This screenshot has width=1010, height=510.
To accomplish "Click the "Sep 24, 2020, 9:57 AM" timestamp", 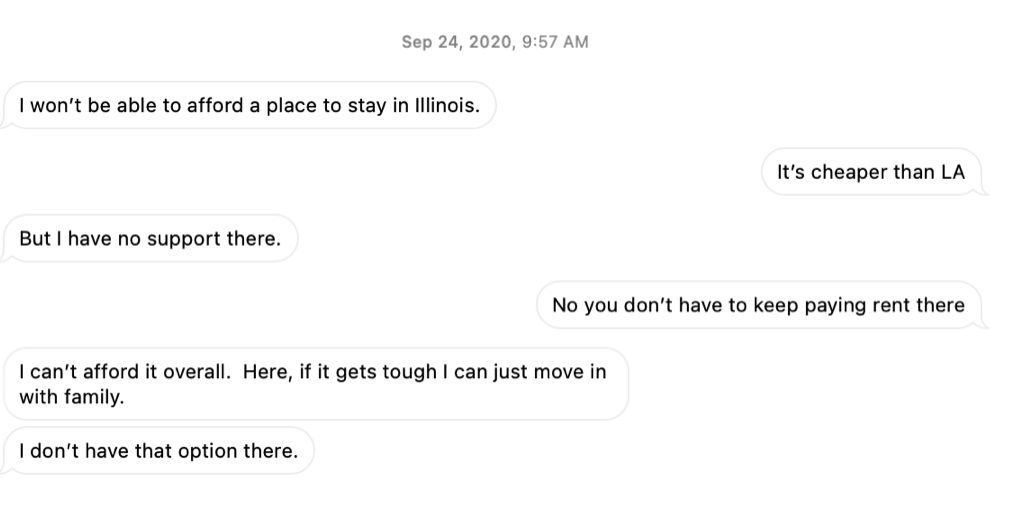I will click(x=494, y=42).
